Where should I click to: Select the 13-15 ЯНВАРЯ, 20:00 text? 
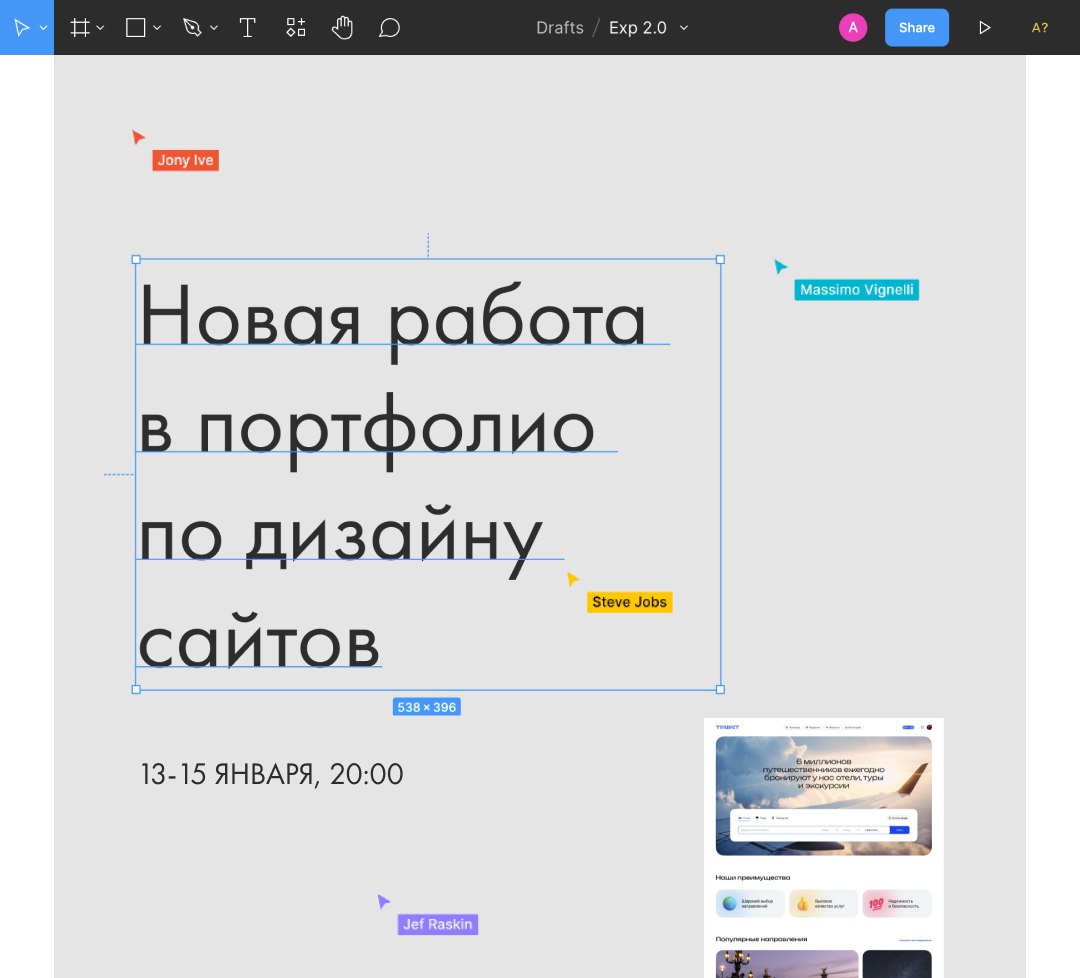point(272,774)
